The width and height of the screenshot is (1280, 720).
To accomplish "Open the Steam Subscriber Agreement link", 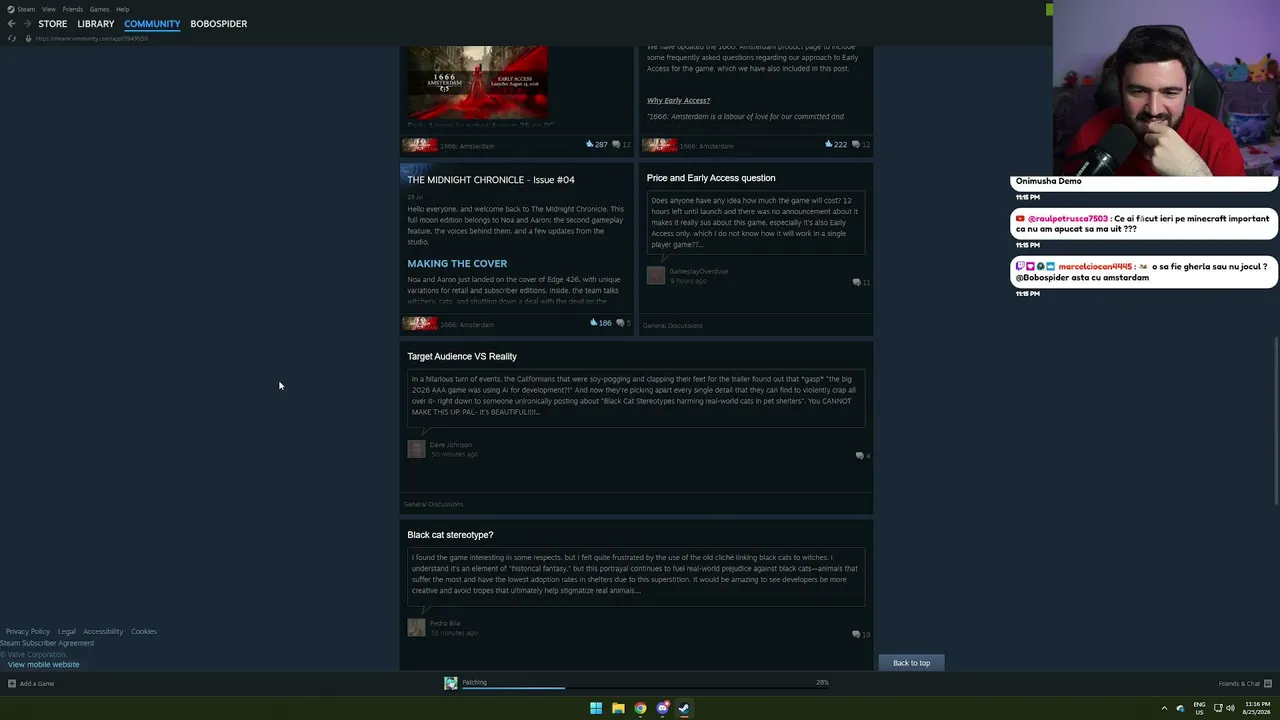I will click(47, 643).
